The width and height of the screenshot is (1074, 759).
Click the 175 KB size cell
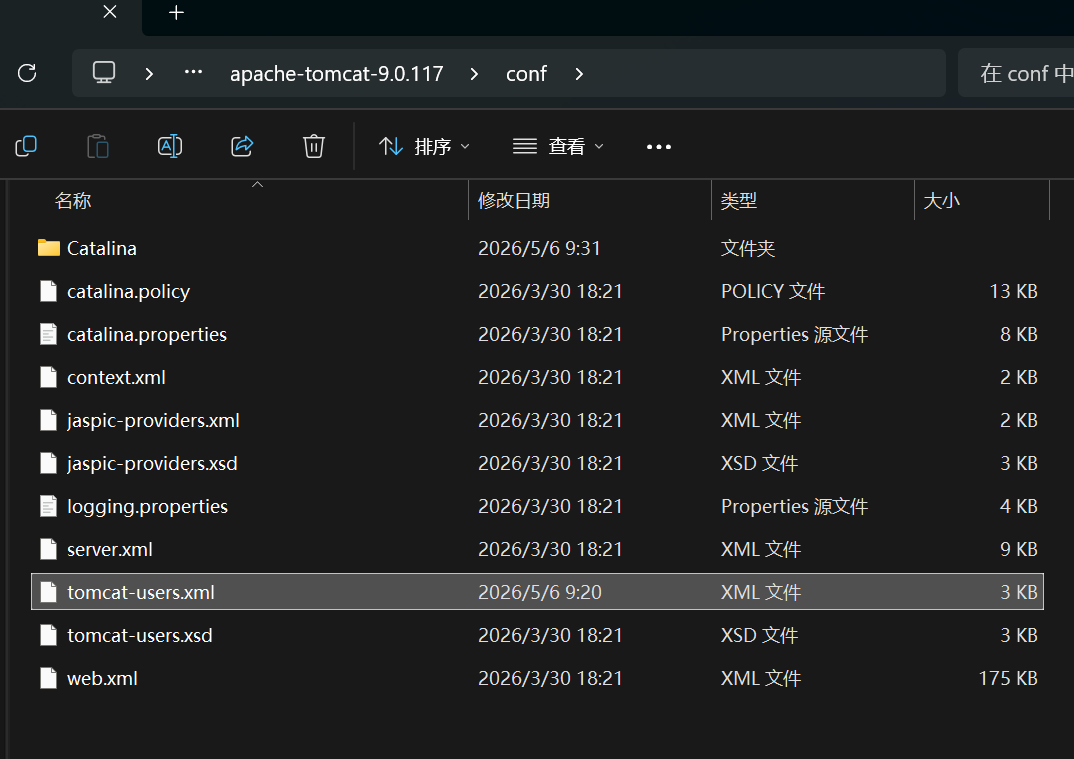coord(1008,678)
